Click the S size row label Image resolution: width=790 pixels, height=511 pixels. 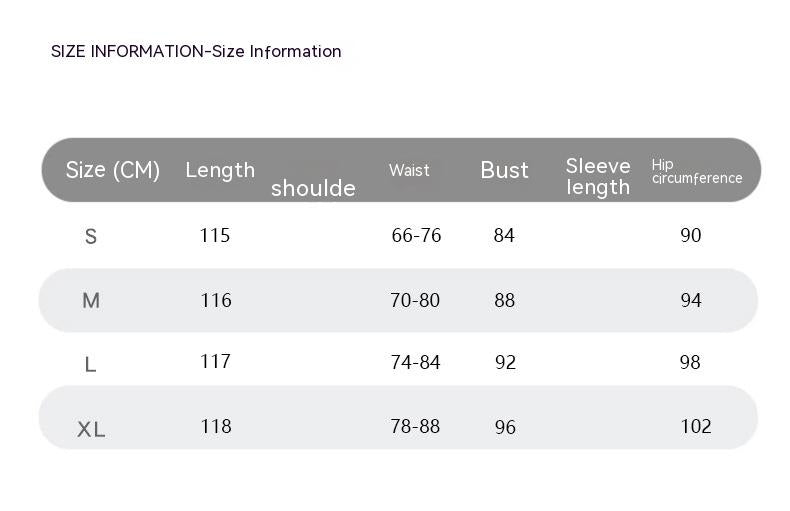point(91,236)
